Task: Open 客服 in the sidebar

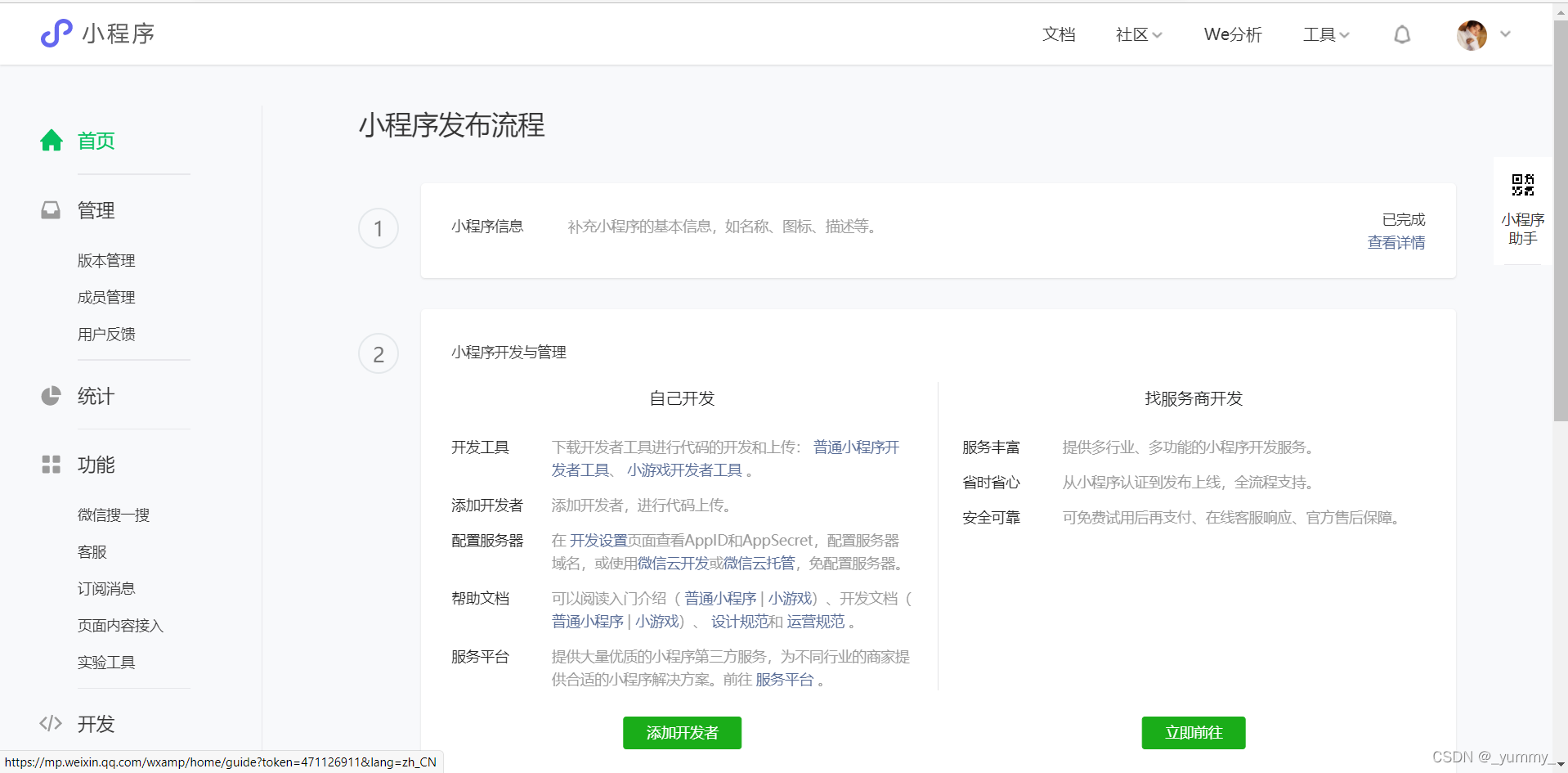Action: point(92,551)
